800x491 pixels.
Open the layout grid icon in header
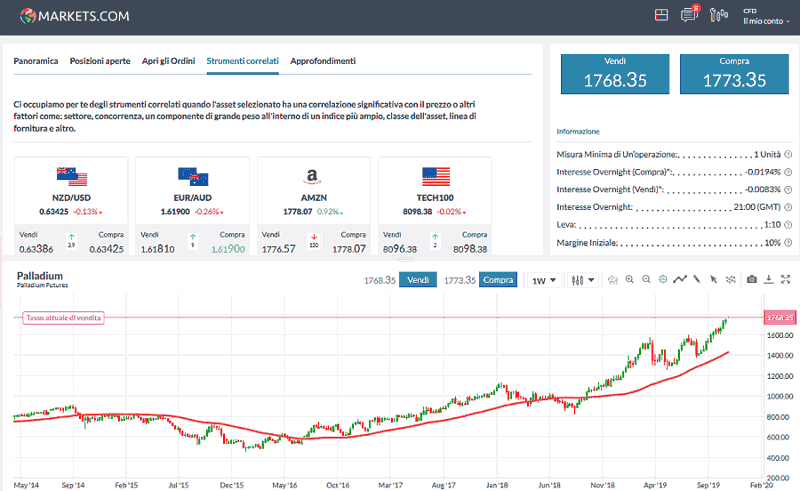click(x=660, y=15)
